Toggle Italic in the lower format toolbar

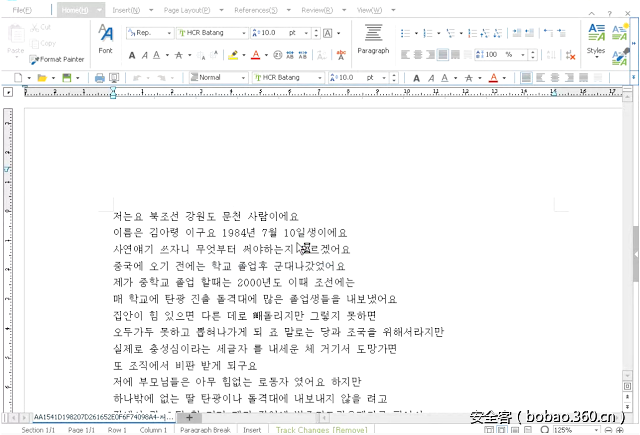click(431, 78)
